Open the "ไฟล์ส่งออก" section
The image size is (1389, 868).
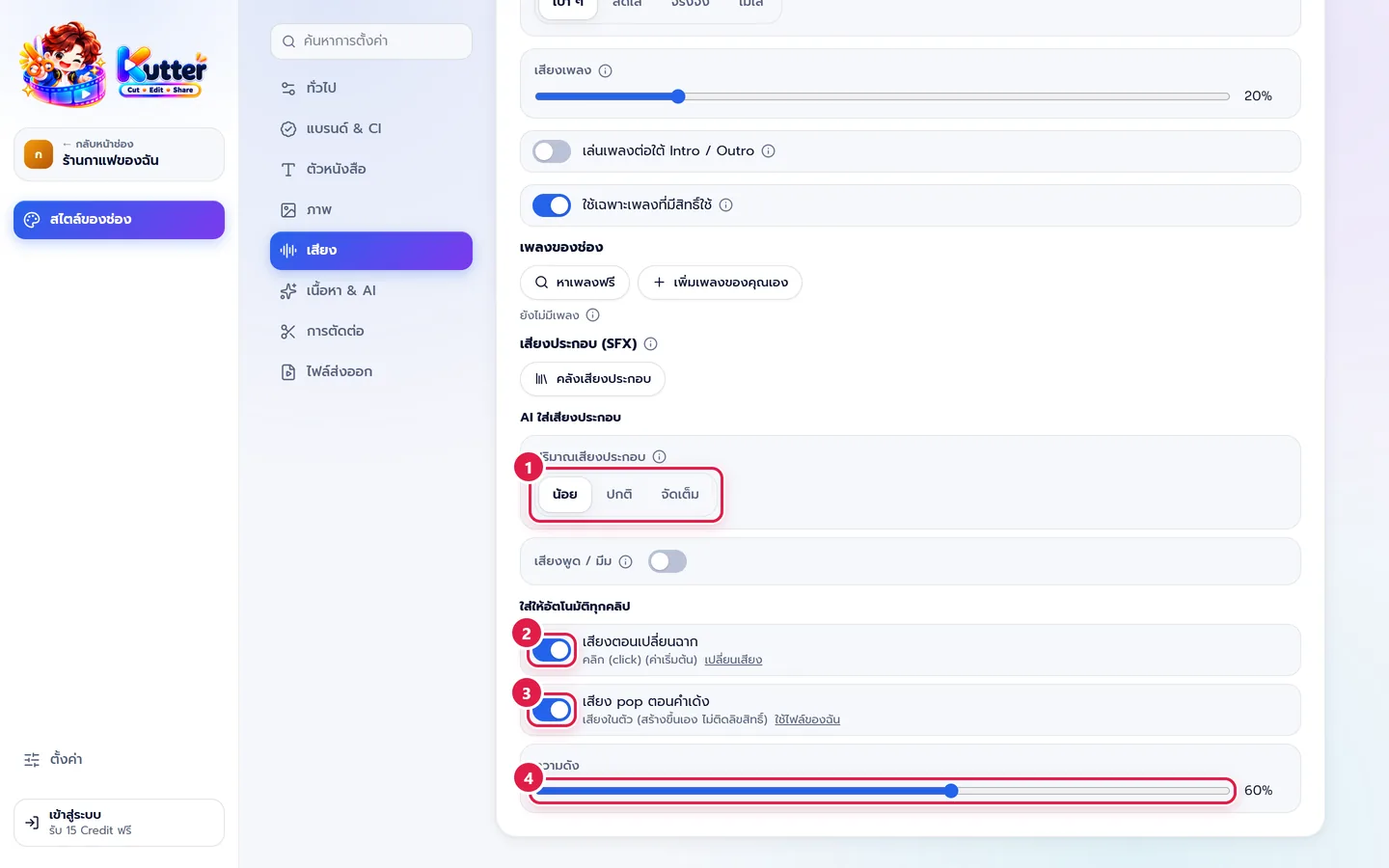371,371
